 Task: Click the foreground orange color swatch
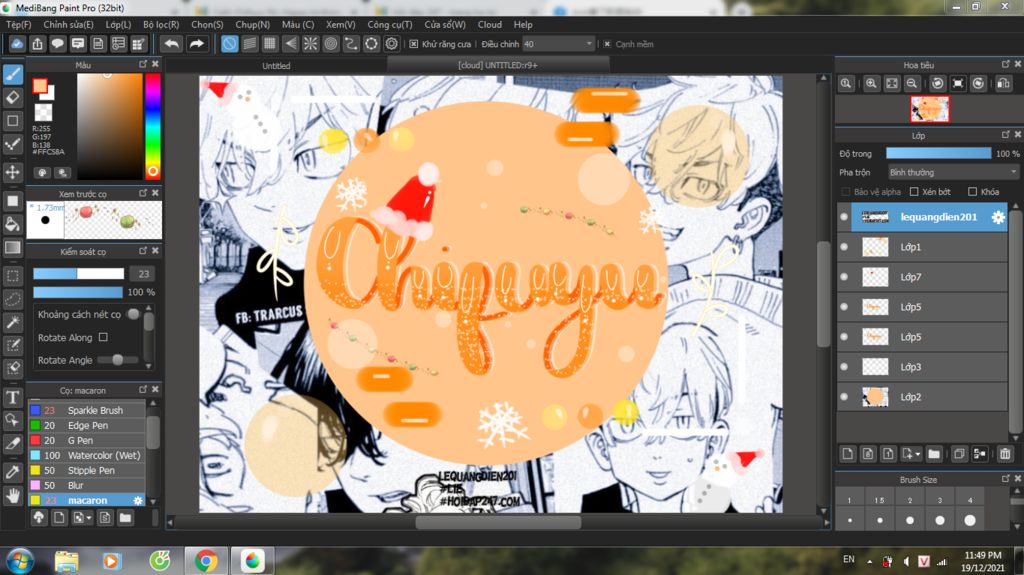(x=40, y=86)
